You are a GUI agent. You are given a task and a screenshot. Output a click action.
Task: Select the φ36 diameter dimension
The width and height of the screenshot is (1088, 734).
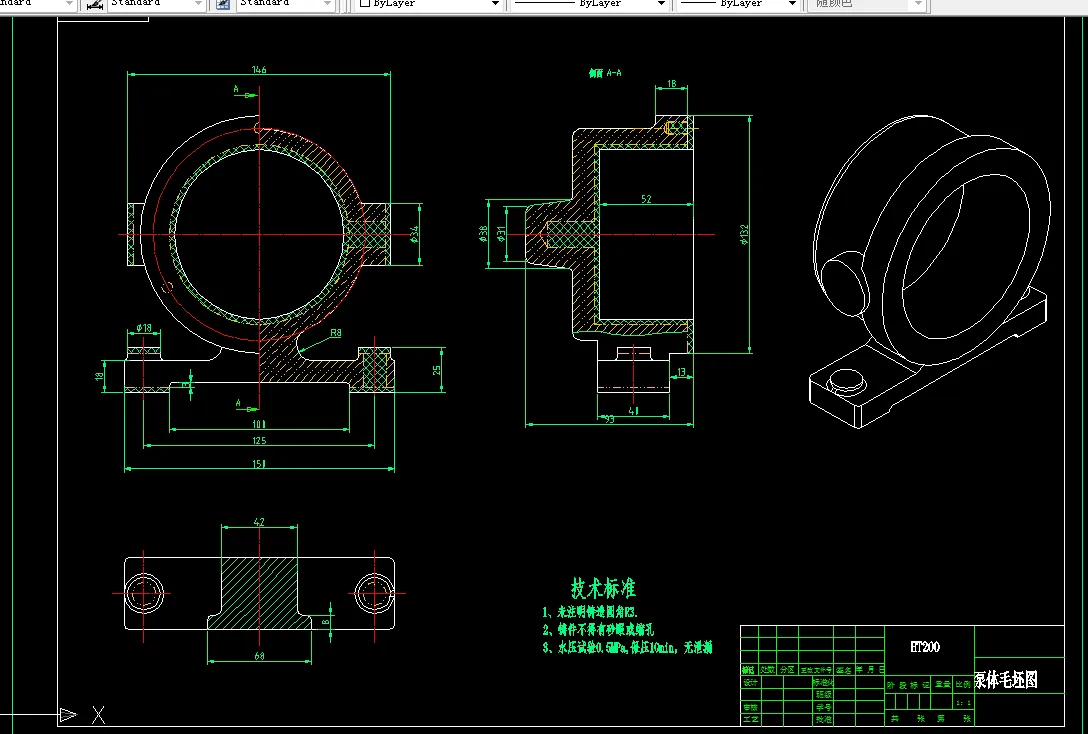[x=484, y=234]
